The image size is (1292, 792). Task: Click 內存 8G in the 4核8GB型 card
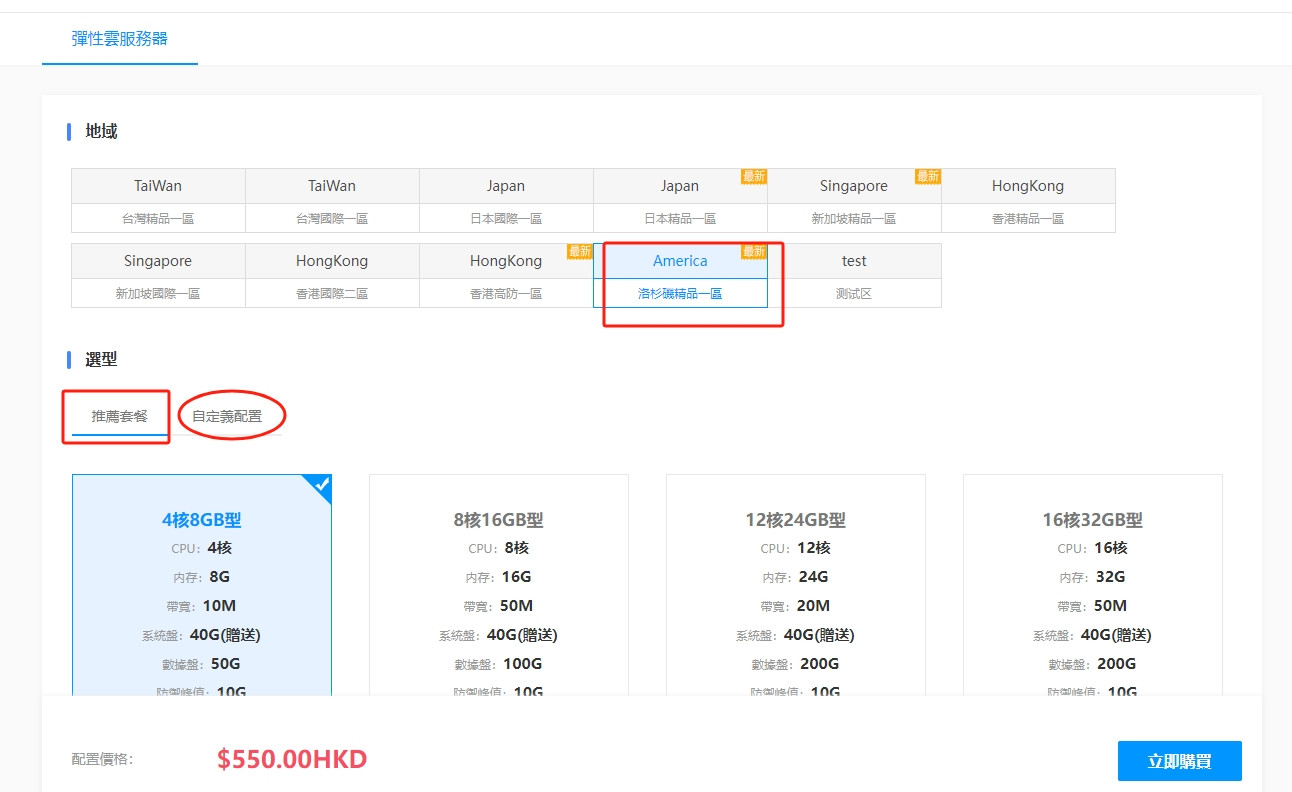point(202,577)
